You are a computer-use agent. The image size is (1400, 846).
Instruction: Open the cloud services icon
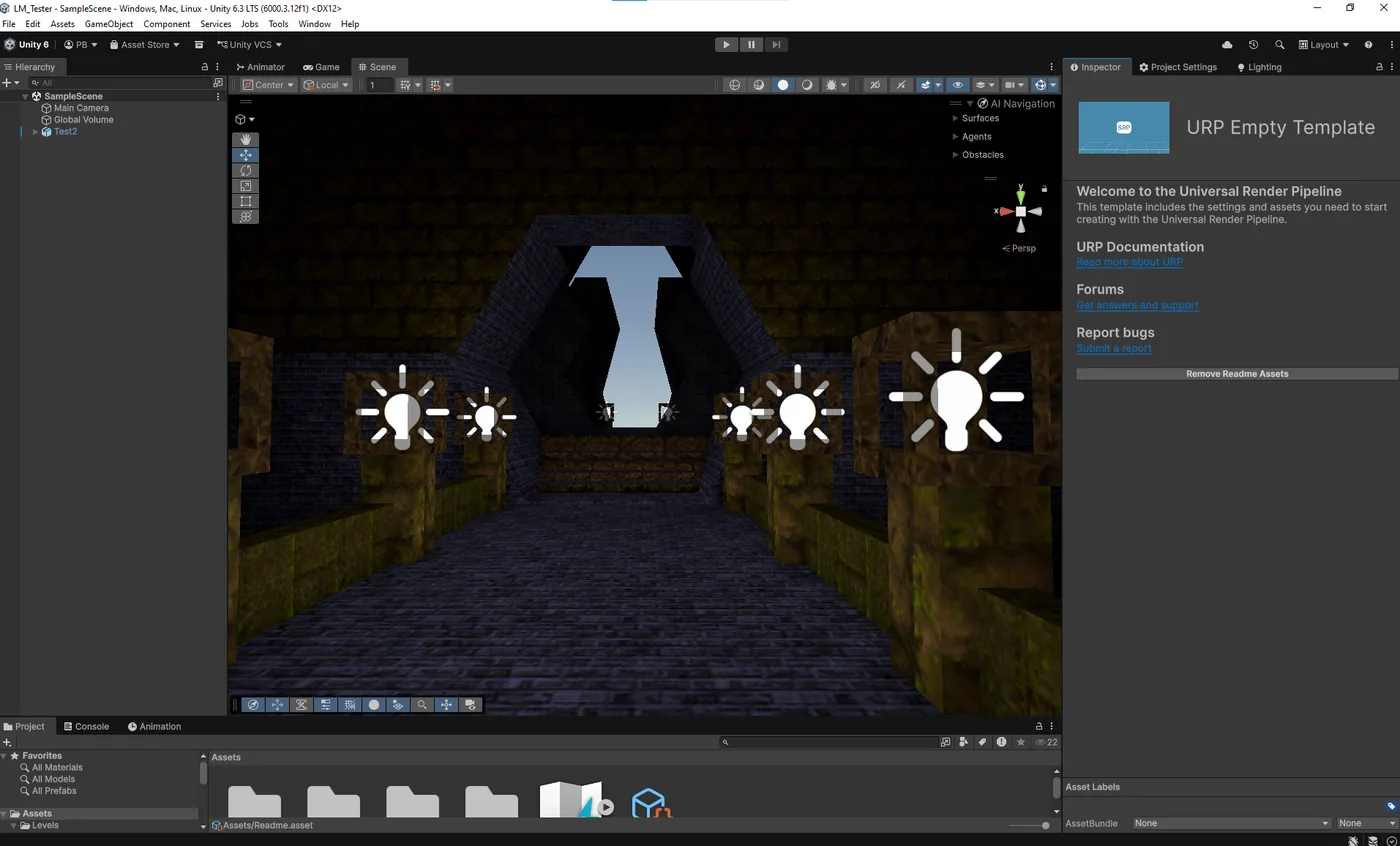coord(1227,45)
